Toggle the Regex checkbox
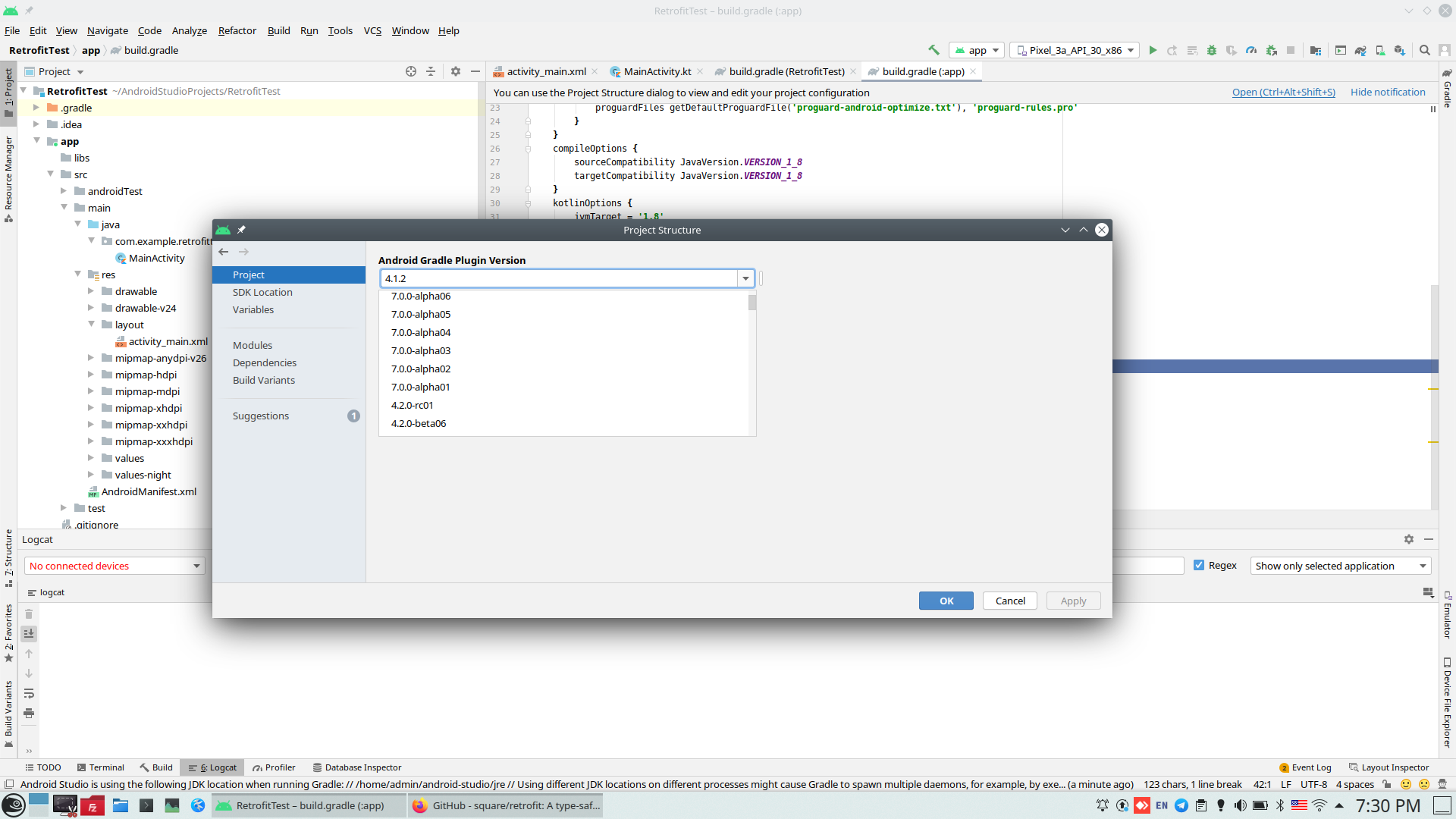Viewport: 1456px width, 819px height. (x=1199, y=566)
